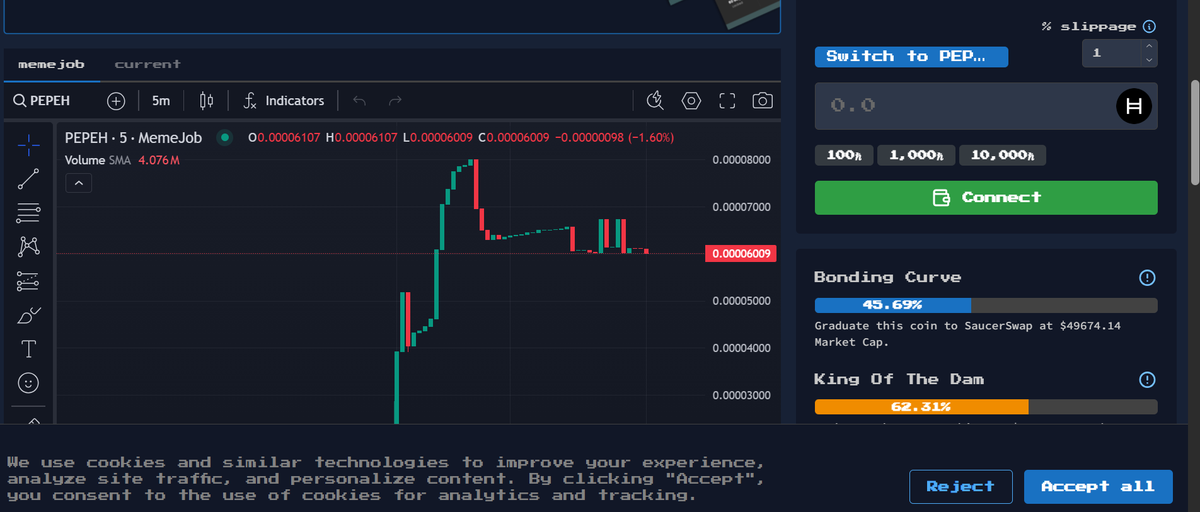The height and width of the screenshot is (512, 1200).
Task: Select the brush drawing tool
Action: (x=29, y=315)
